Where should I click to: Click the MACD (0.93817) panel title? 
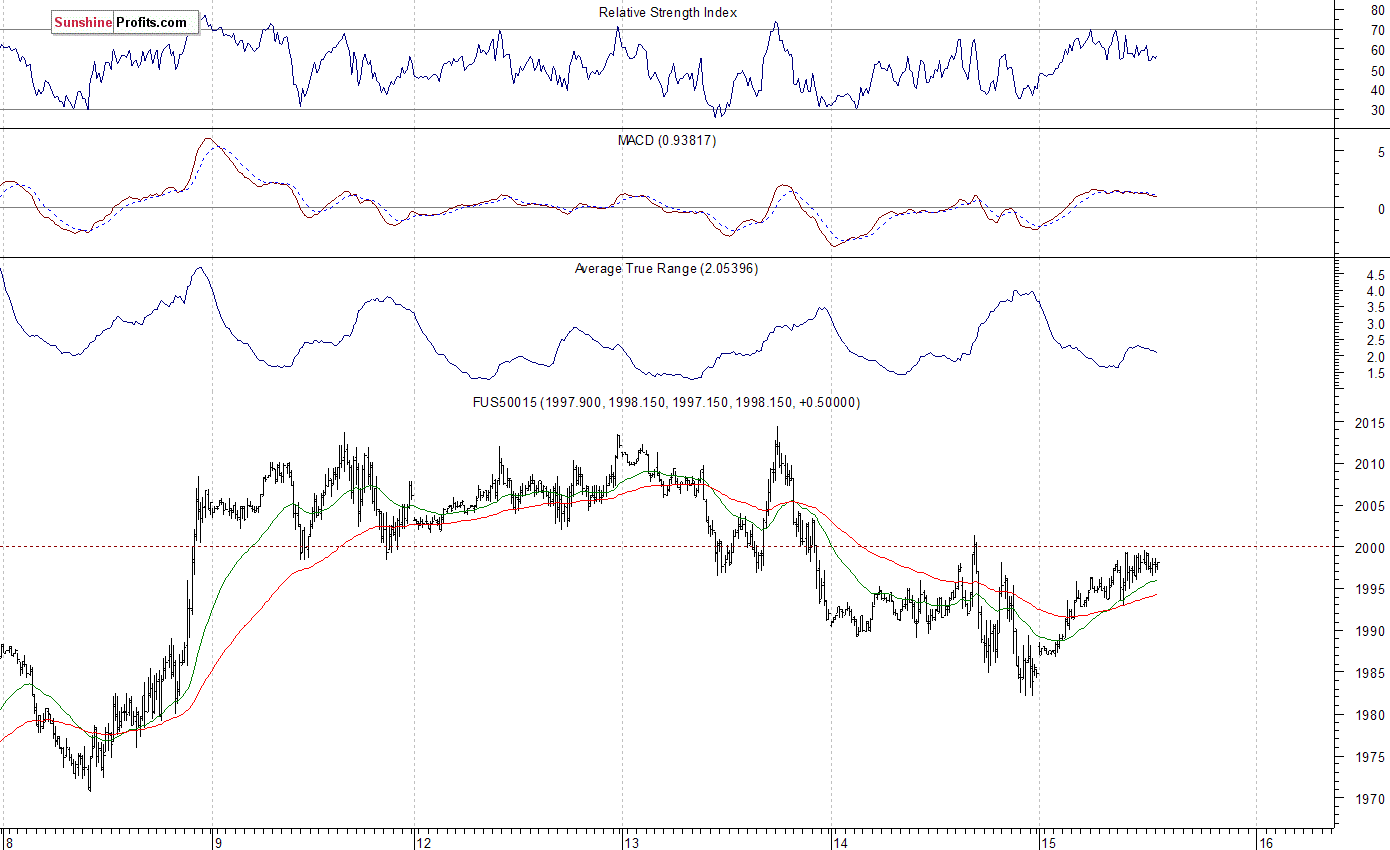(667, 141)
